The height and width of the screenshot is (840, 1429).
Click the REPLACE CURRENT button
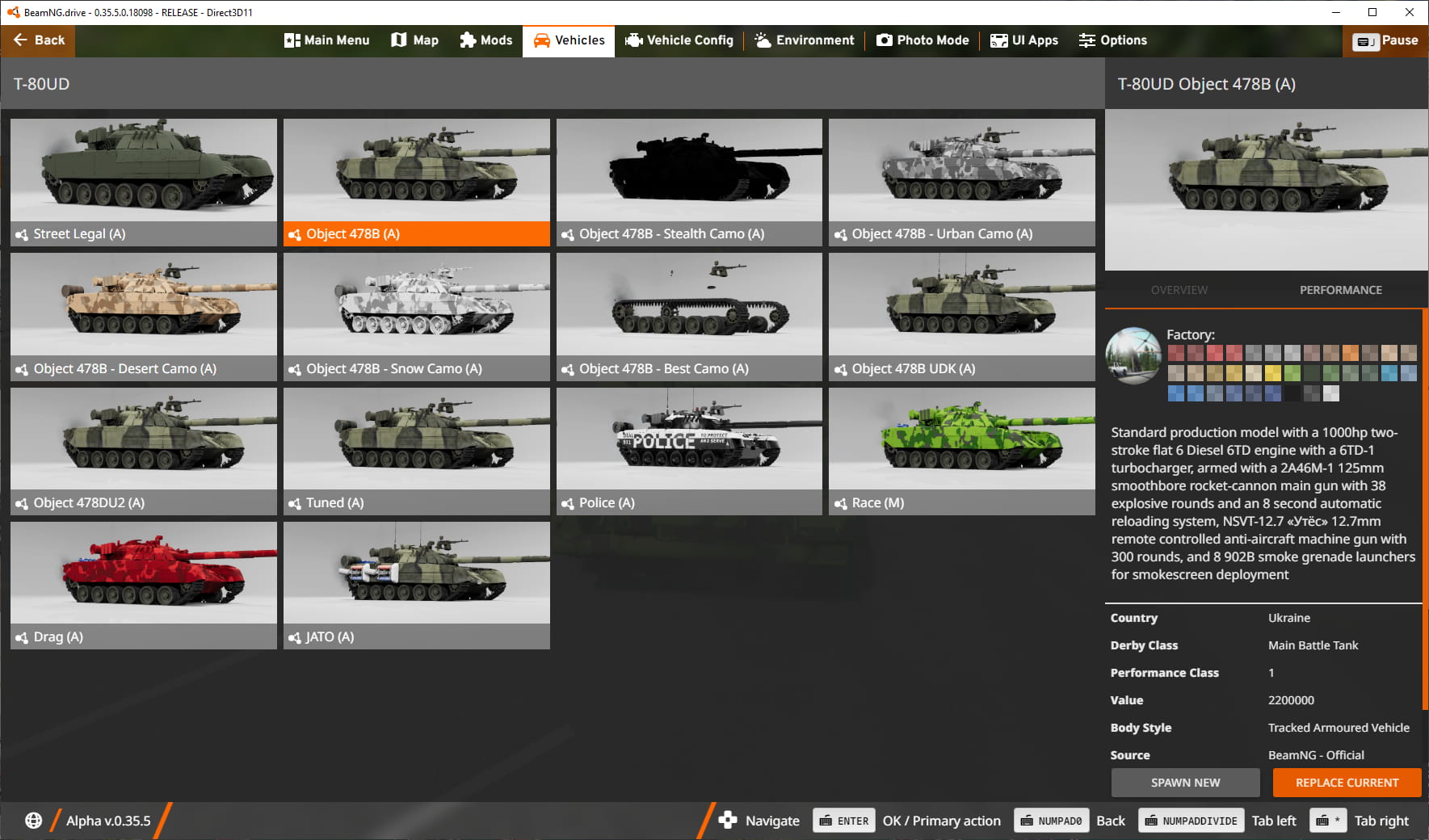pos(1347,783)
